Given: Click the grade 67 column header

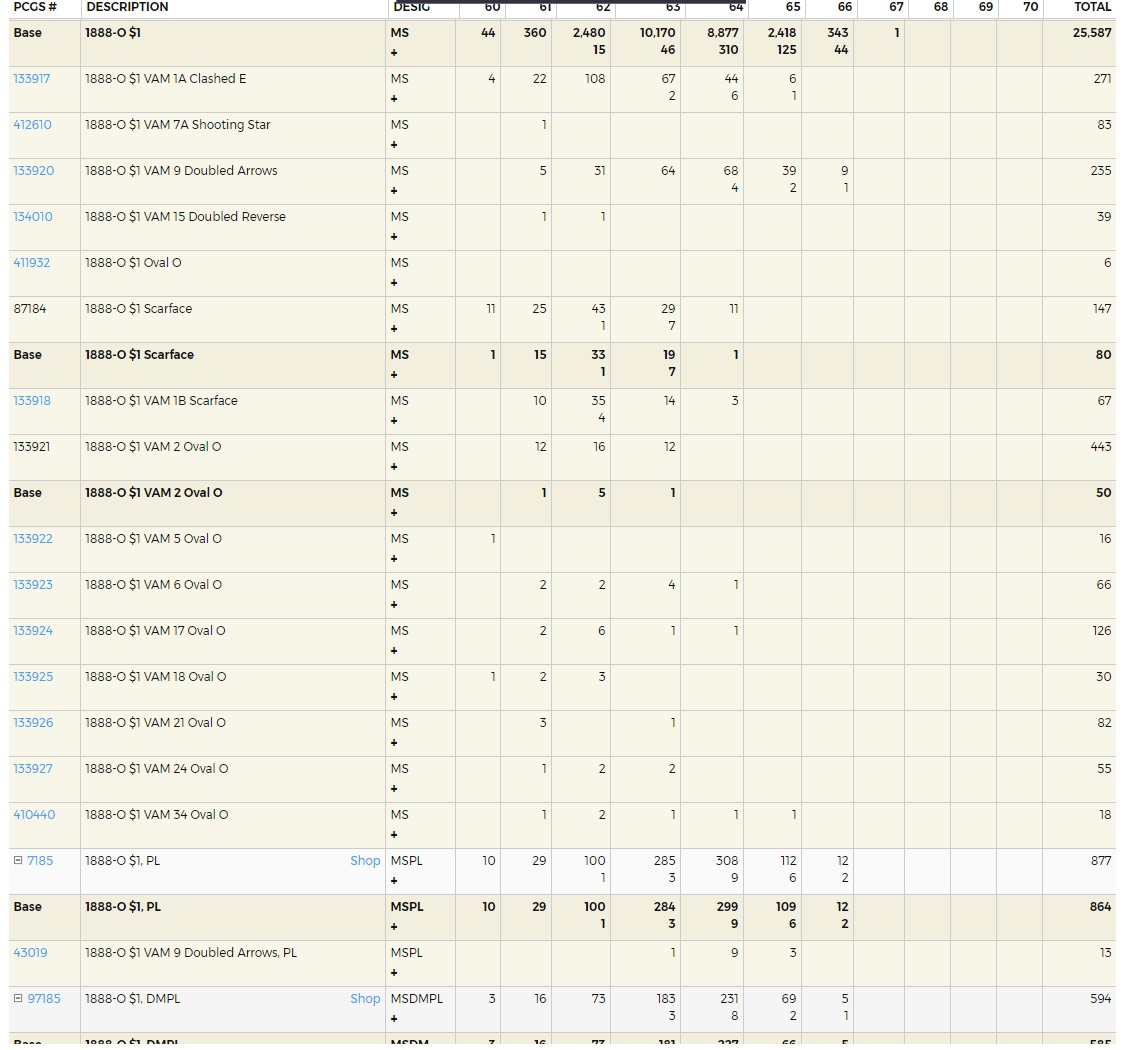Looking at the screenshot, I should pos(896,7).
